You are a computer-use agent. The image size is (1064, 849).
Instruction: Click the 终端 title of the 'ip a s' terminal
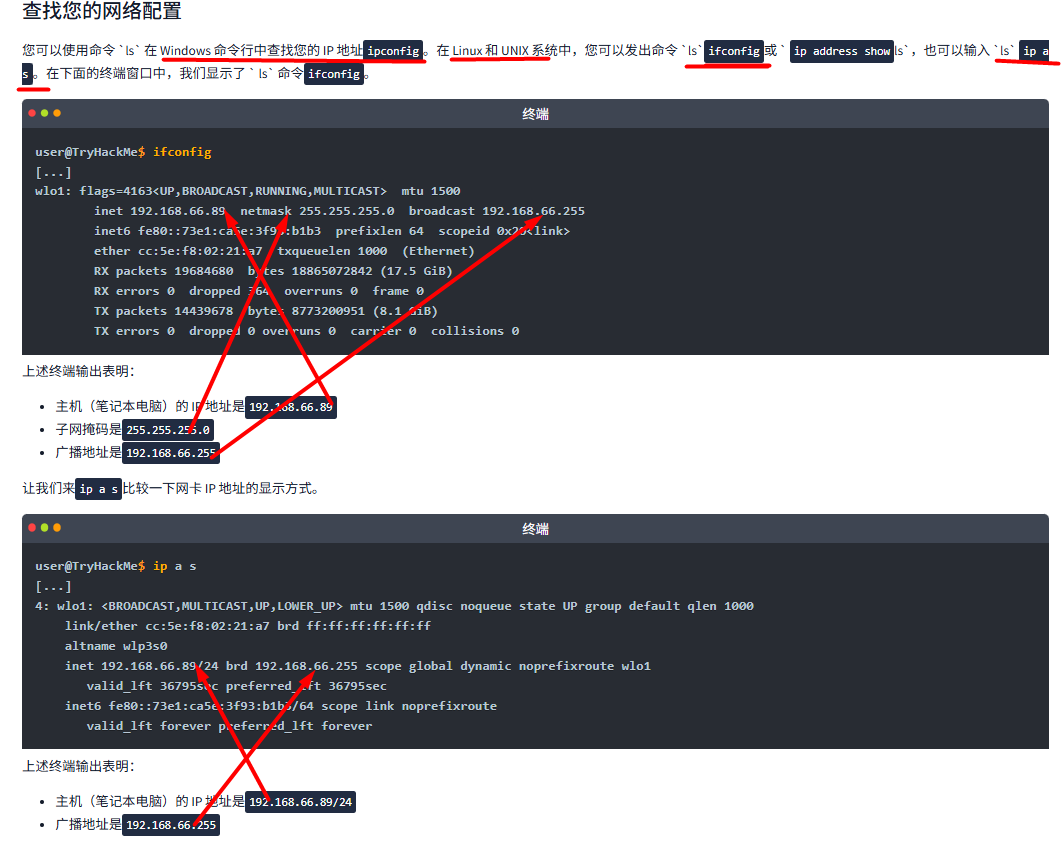point(535,529)
